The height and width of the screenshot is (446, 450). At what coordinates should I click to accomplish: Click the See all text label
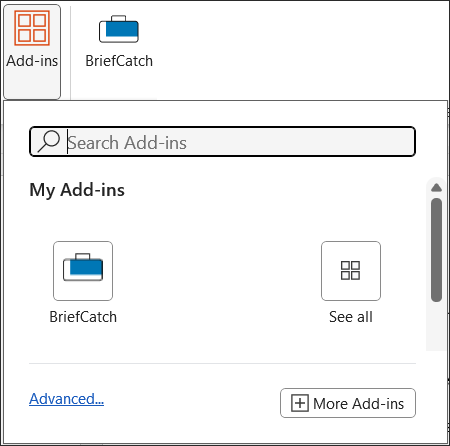[x=351, y=317]
